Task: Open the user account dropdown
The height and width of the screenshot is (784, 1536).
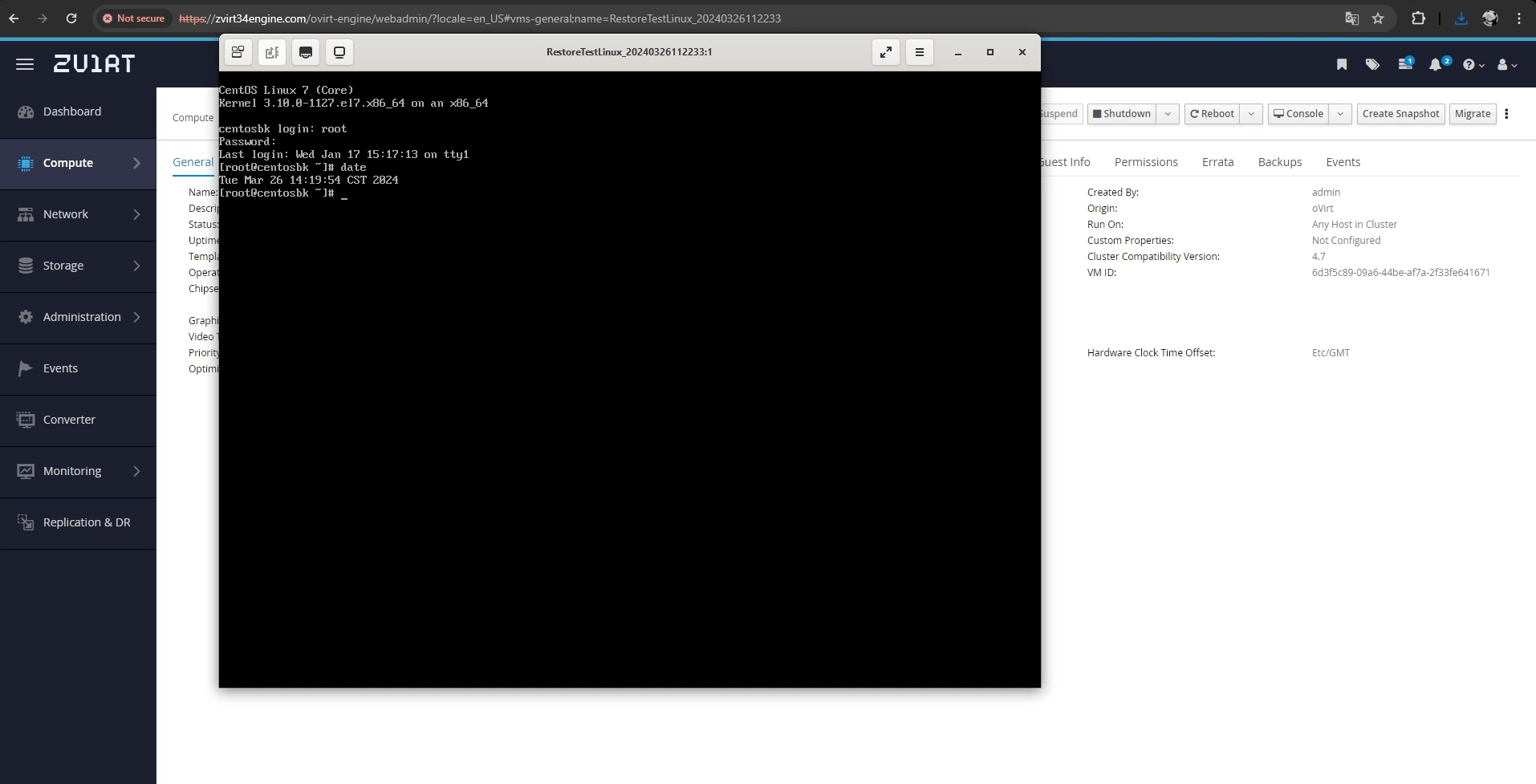Action: tap(1507, 64)
